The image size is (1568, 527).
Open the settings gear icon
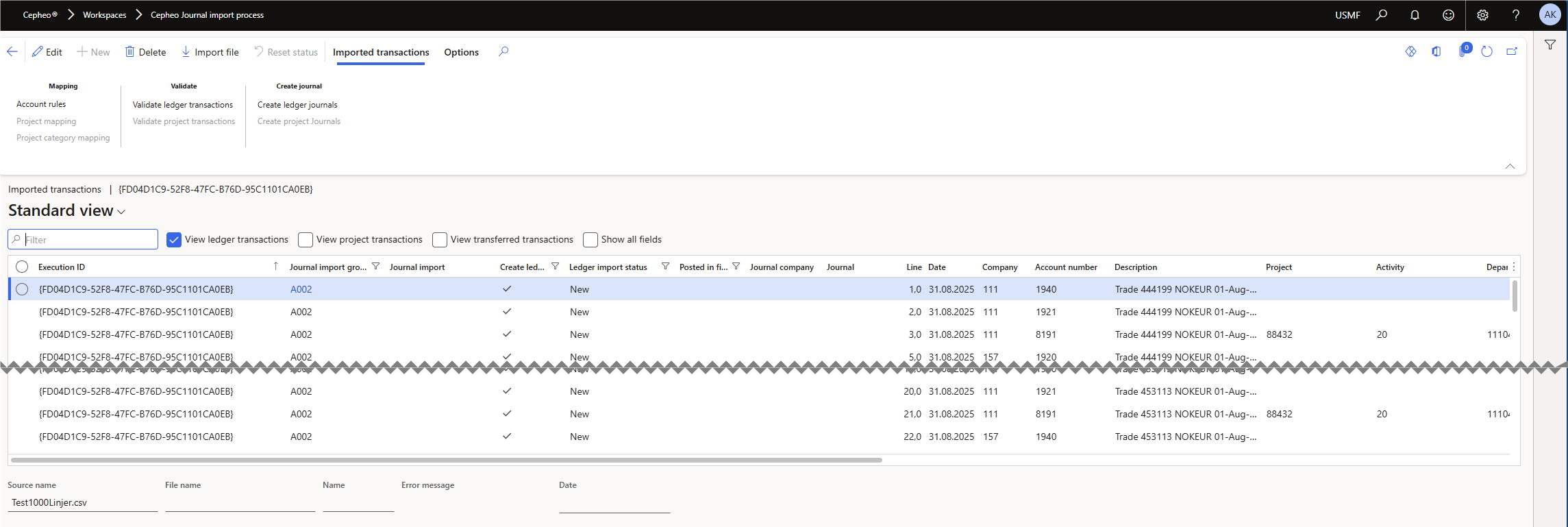tap(1482, 15)
